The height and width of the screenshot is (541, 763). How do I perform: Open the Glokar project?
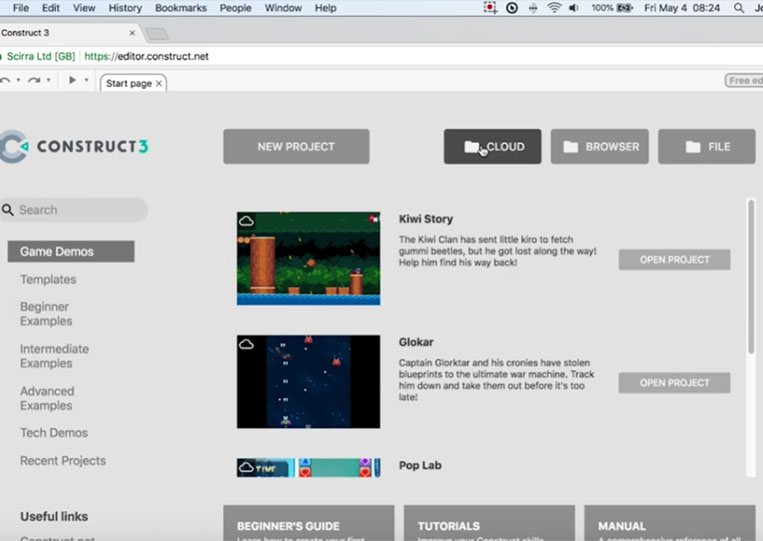(x=674, y=383)
